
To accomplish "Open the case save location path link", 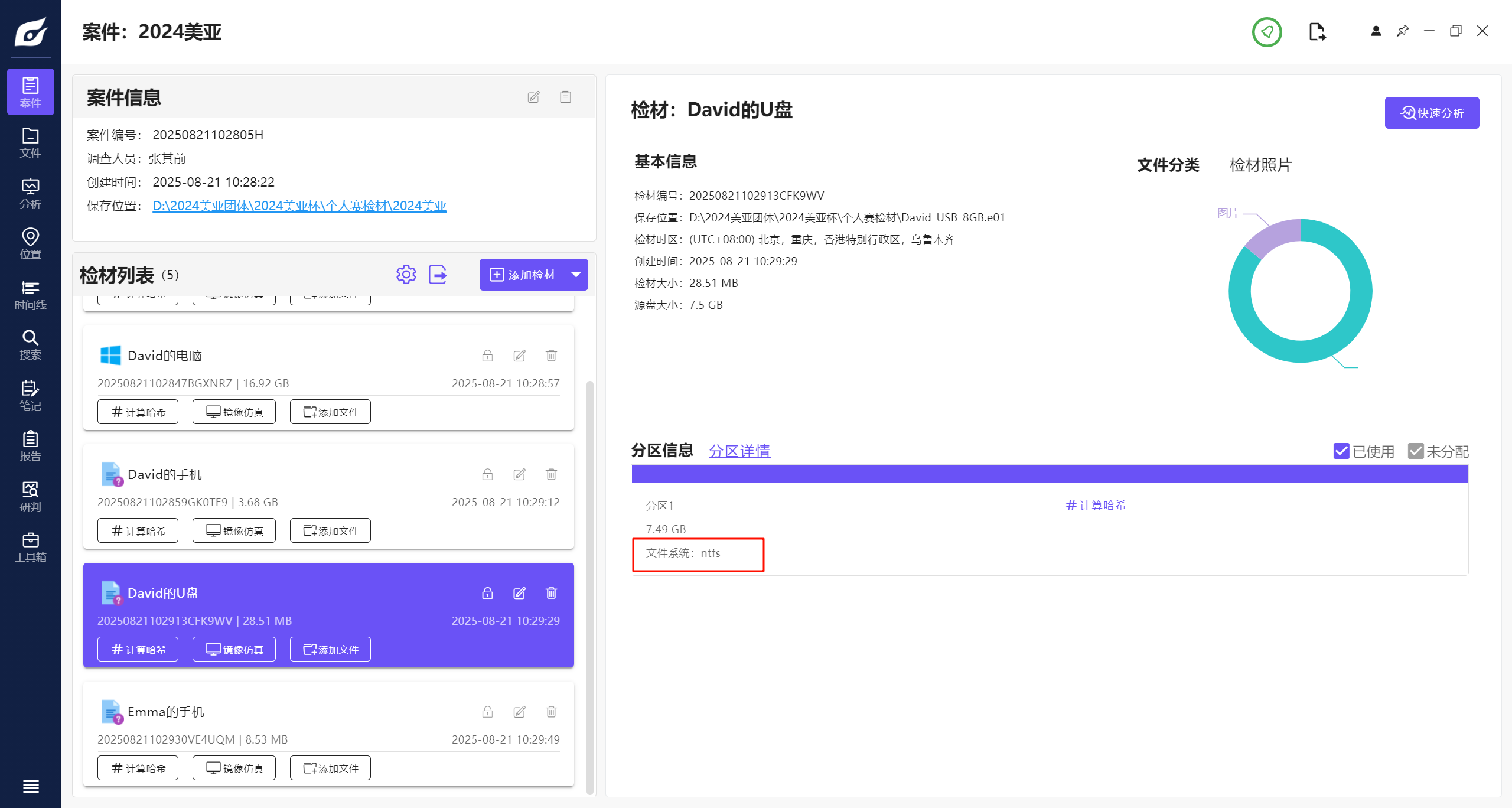I will (x=299, y=206).
